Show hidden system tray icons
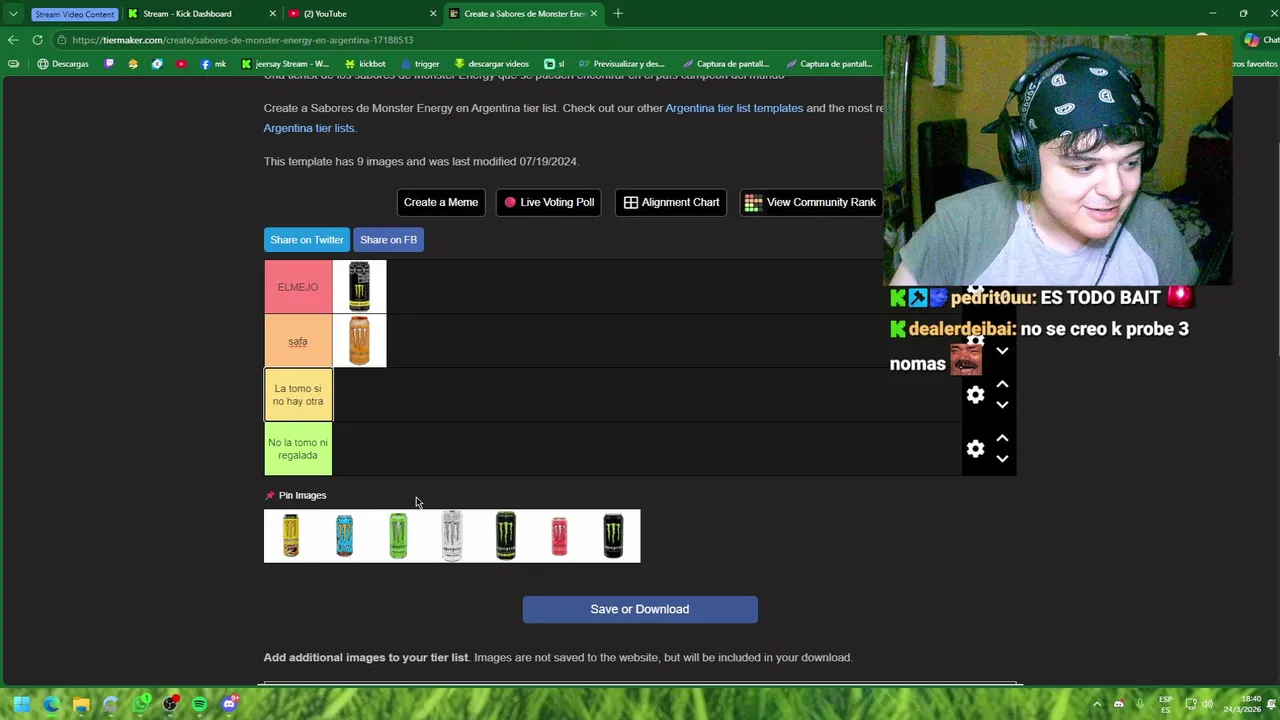The height and width of the screenshot is (720, 1280). [x=1097, y=704]
